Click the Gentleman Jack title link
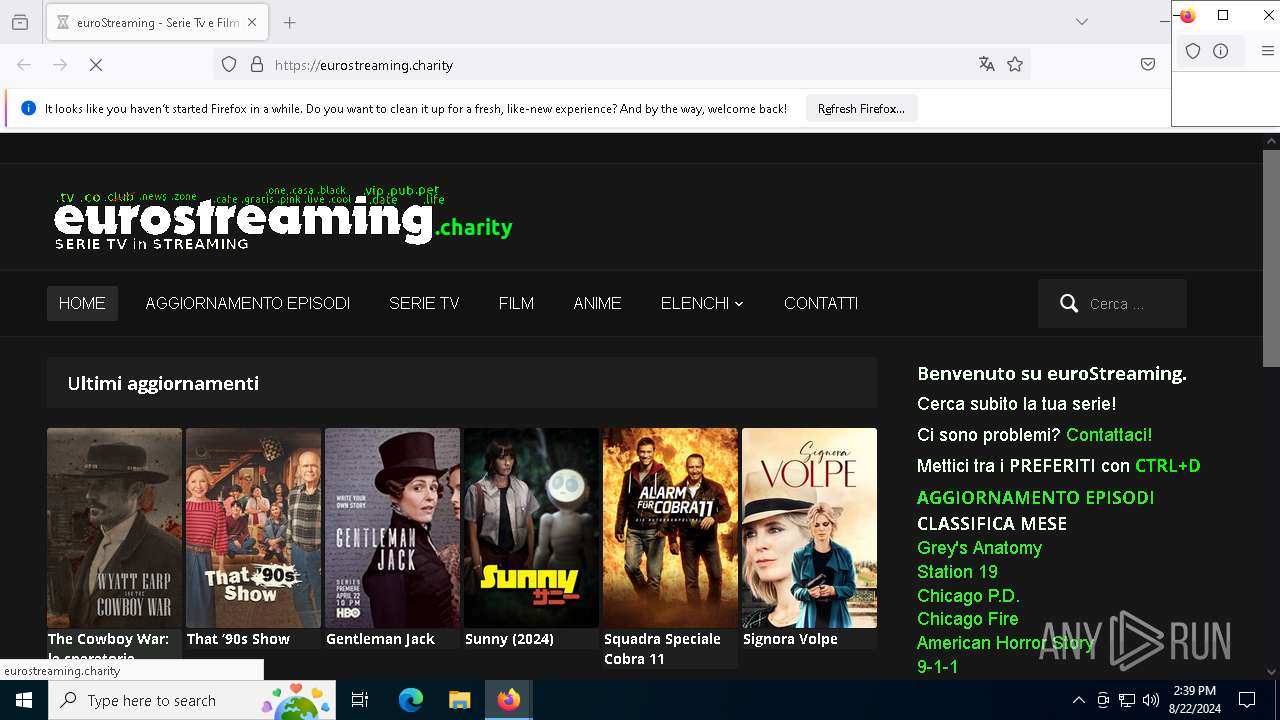Image resolution: width=1280 pixels, height=720 pixels. click(x=380, y=639)
